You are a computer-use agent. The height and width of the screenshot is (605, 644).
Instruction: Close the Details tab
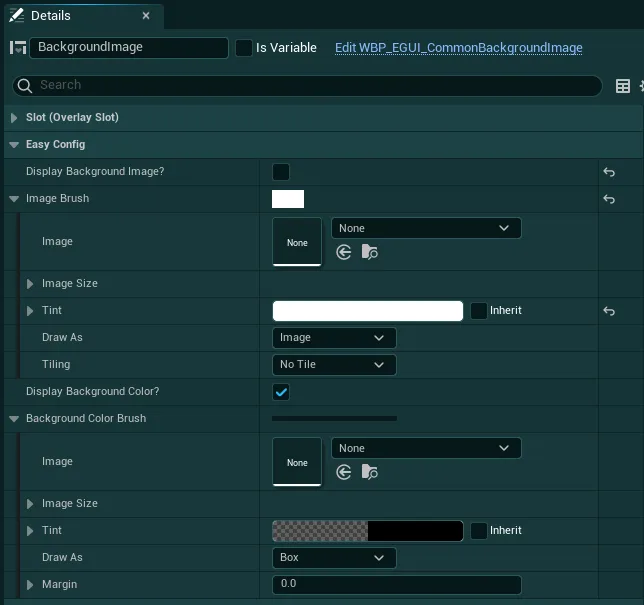click(x=146, y=16)
